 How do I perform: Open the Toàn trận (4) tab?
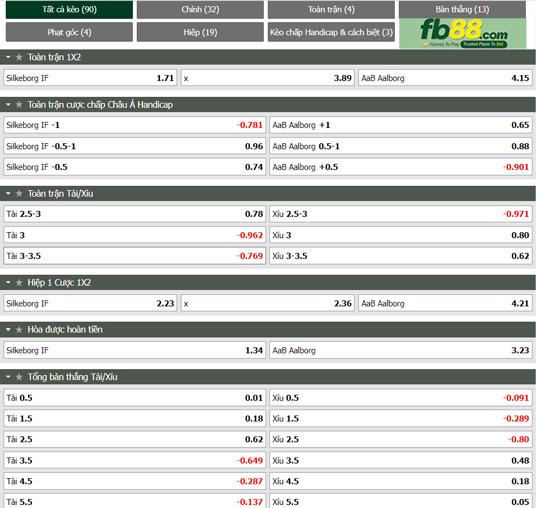tap(331, 10)
